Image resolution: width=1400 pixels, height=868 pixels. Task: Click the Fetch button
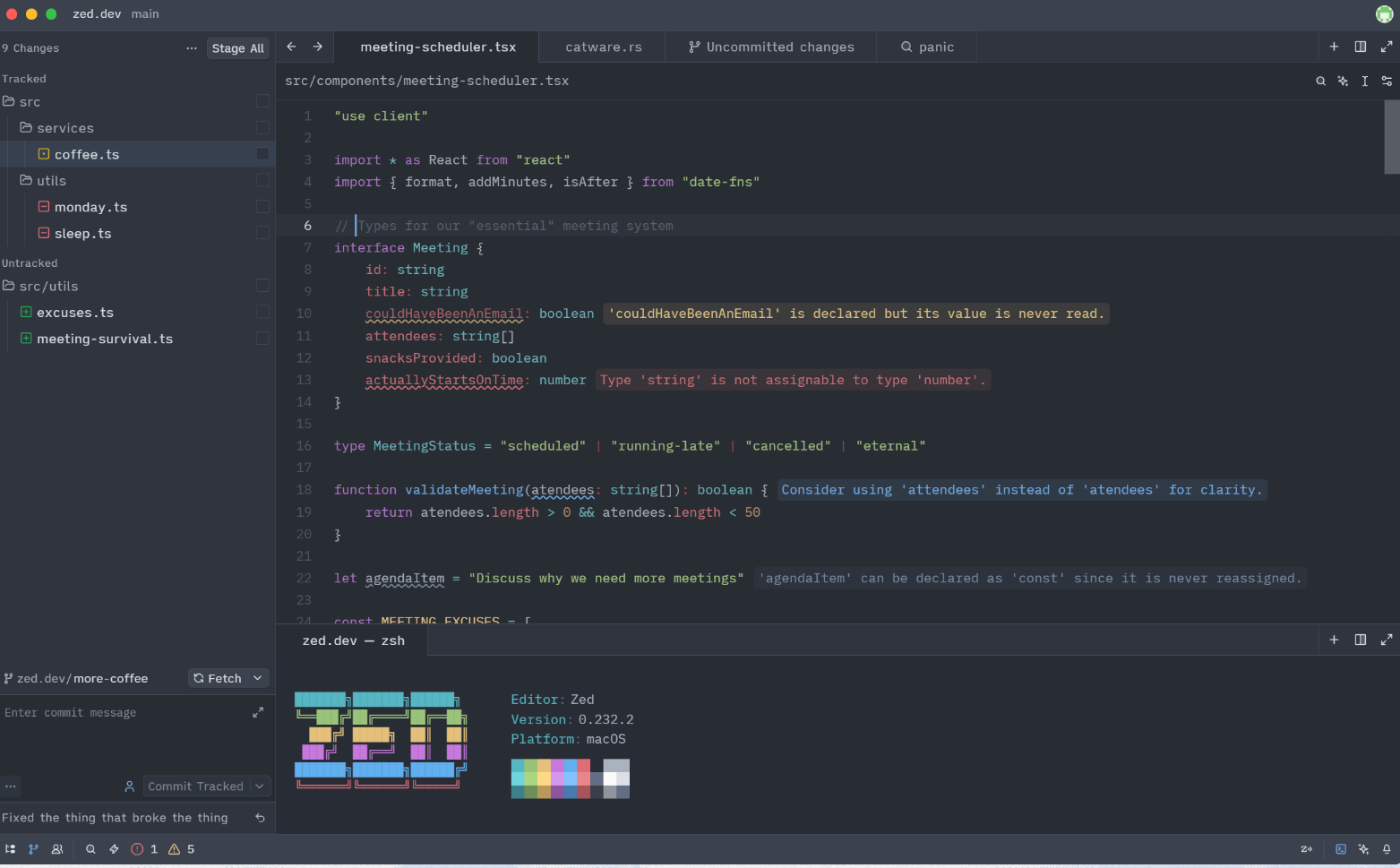tap(218, 678)
